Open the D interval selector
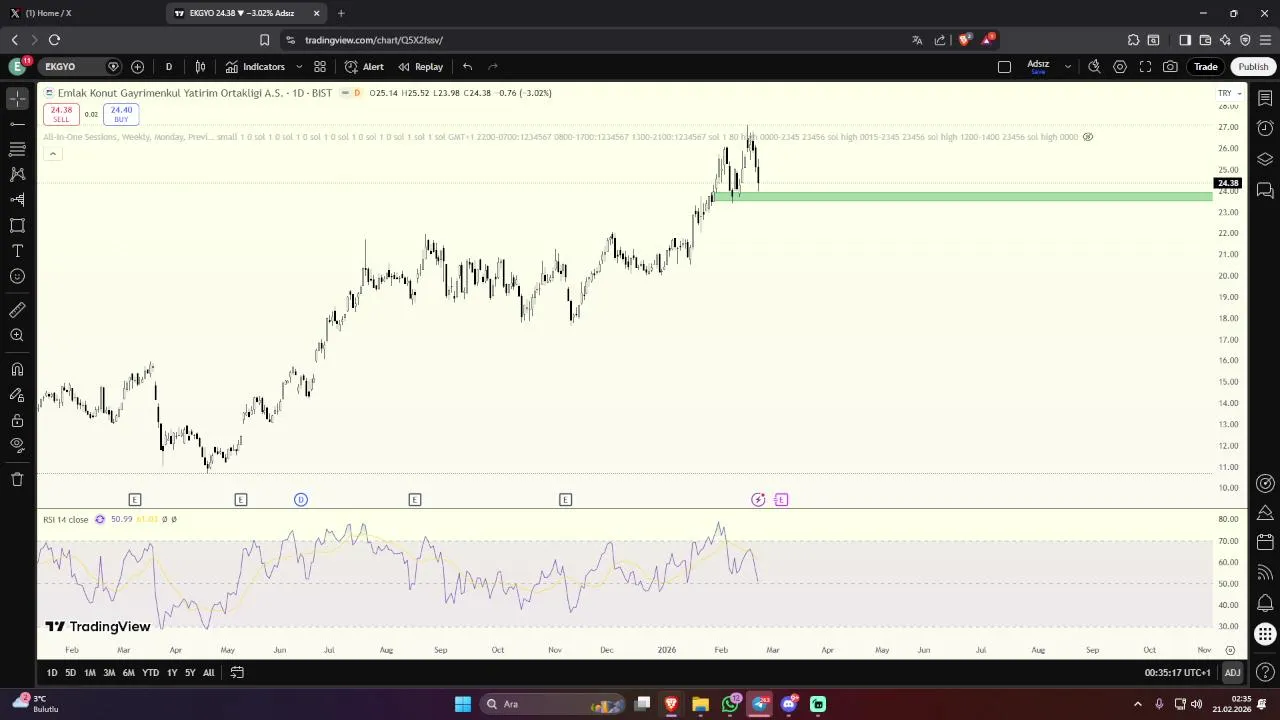Image resolution: width=1280 pixels, height=720 pixels. 168,66
